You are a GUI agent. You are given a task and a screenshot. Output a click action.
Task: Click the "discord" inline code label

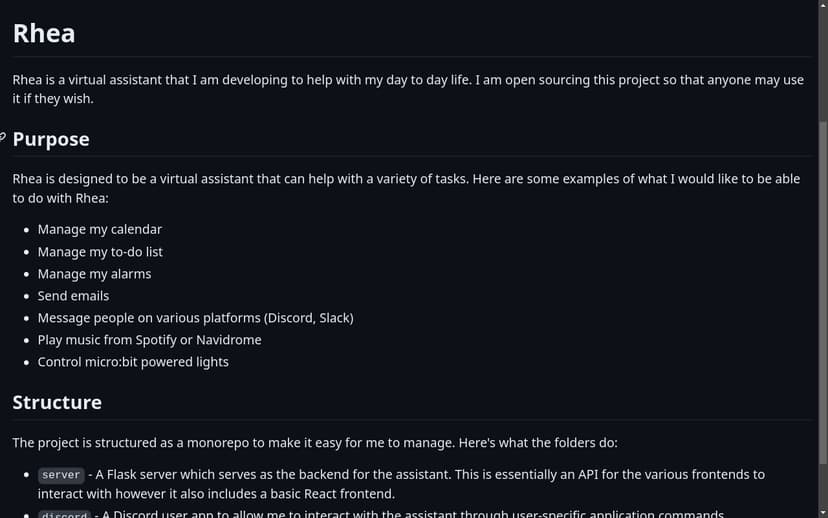tap(64, 515)
